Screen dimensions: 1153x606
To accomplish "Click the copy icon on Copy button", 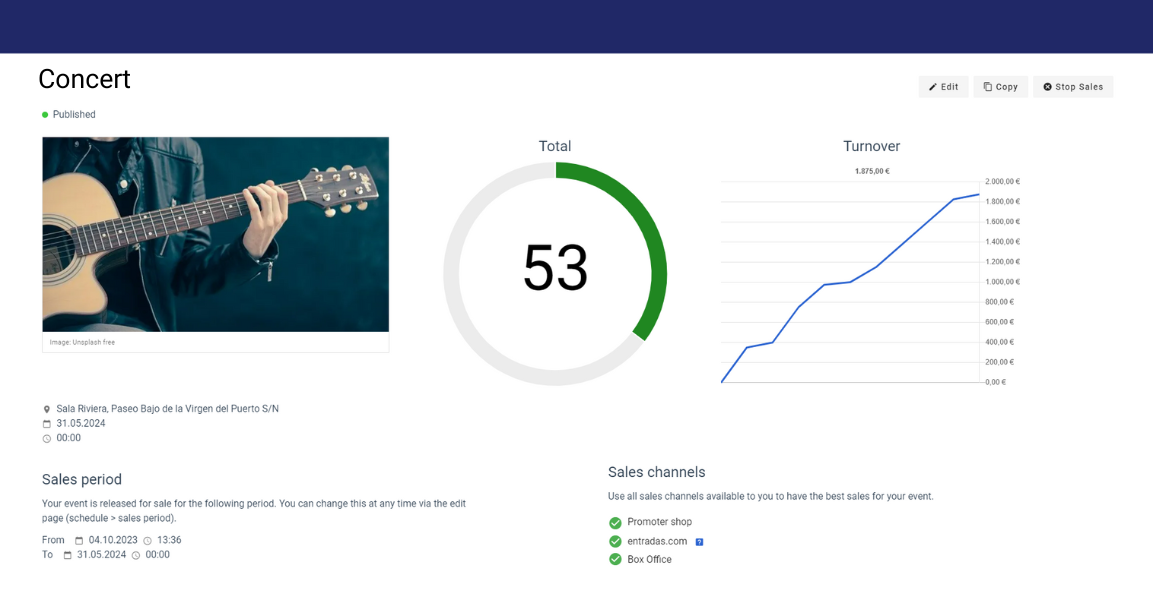I will [987, 87].
